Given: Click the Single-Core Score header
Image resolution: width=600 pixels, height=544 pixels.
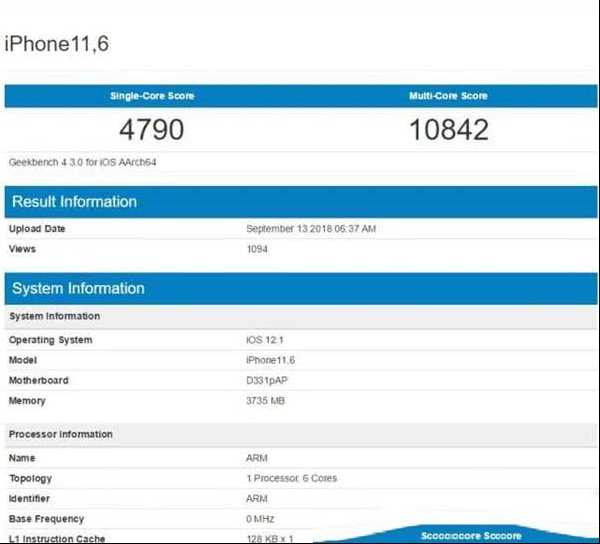Looking at the screenshot, I should coord(152,96).
